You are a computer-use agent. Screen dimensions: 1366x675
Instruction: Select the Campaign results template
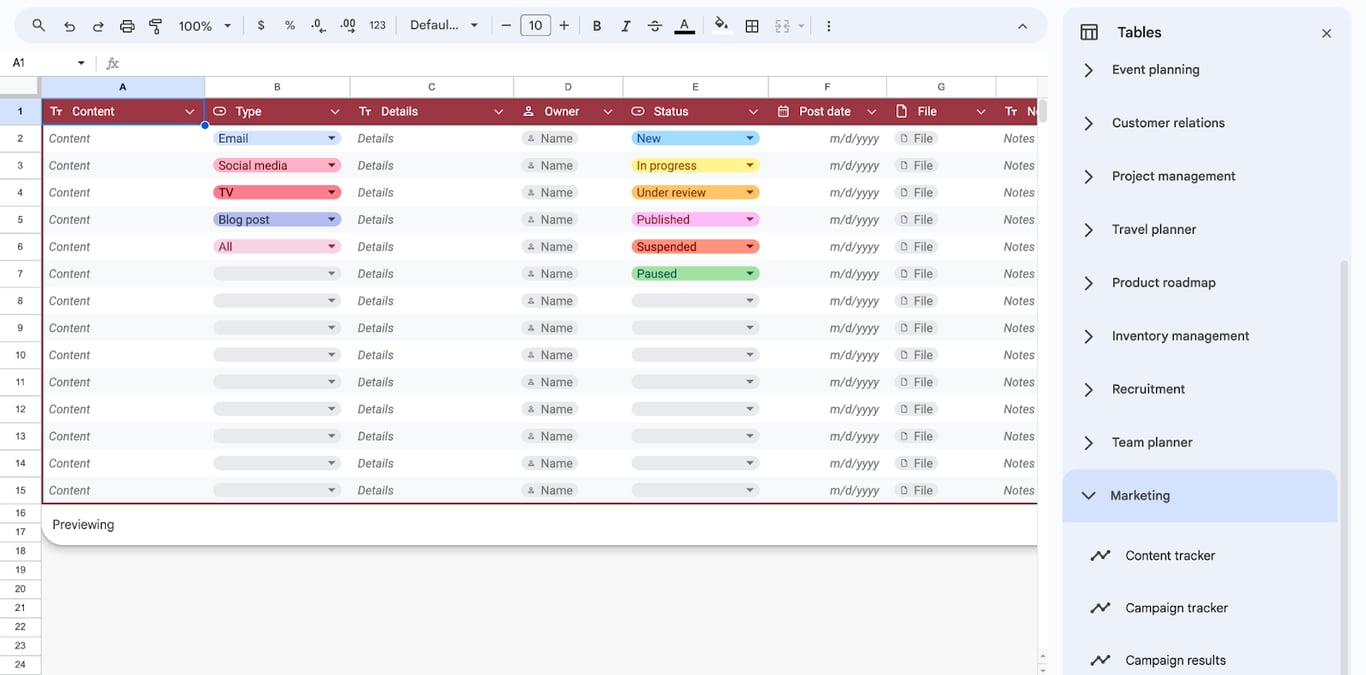[x=1175, y=660]
